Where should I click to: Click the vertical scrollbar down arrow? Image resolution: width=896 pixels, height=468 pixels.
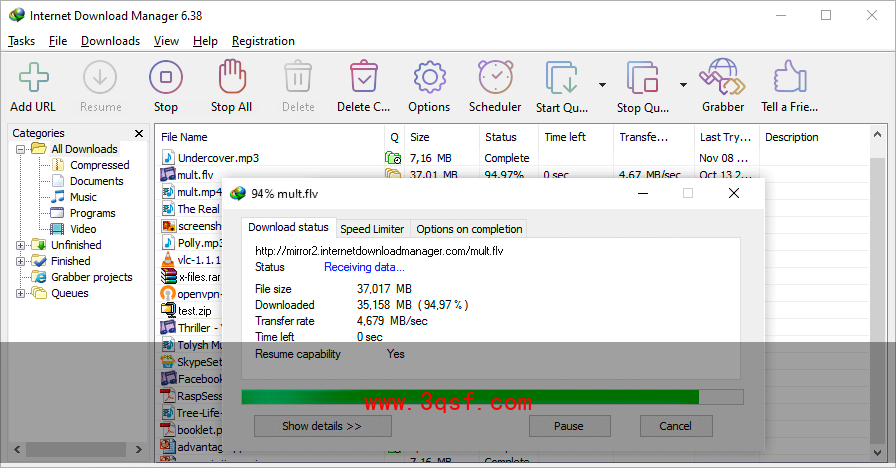(x=878, y=453)
